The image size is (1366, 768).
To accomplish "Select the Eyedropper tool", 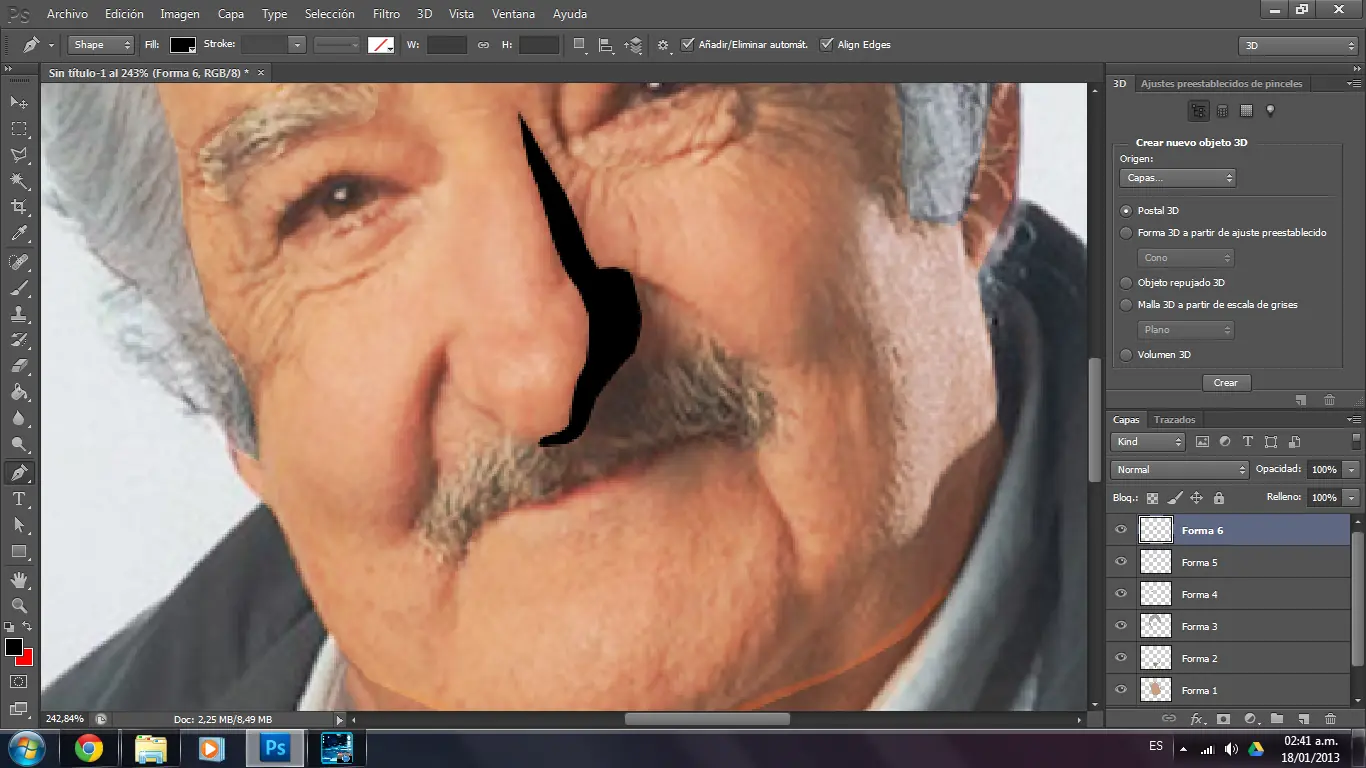I will [x=19, y=234].
